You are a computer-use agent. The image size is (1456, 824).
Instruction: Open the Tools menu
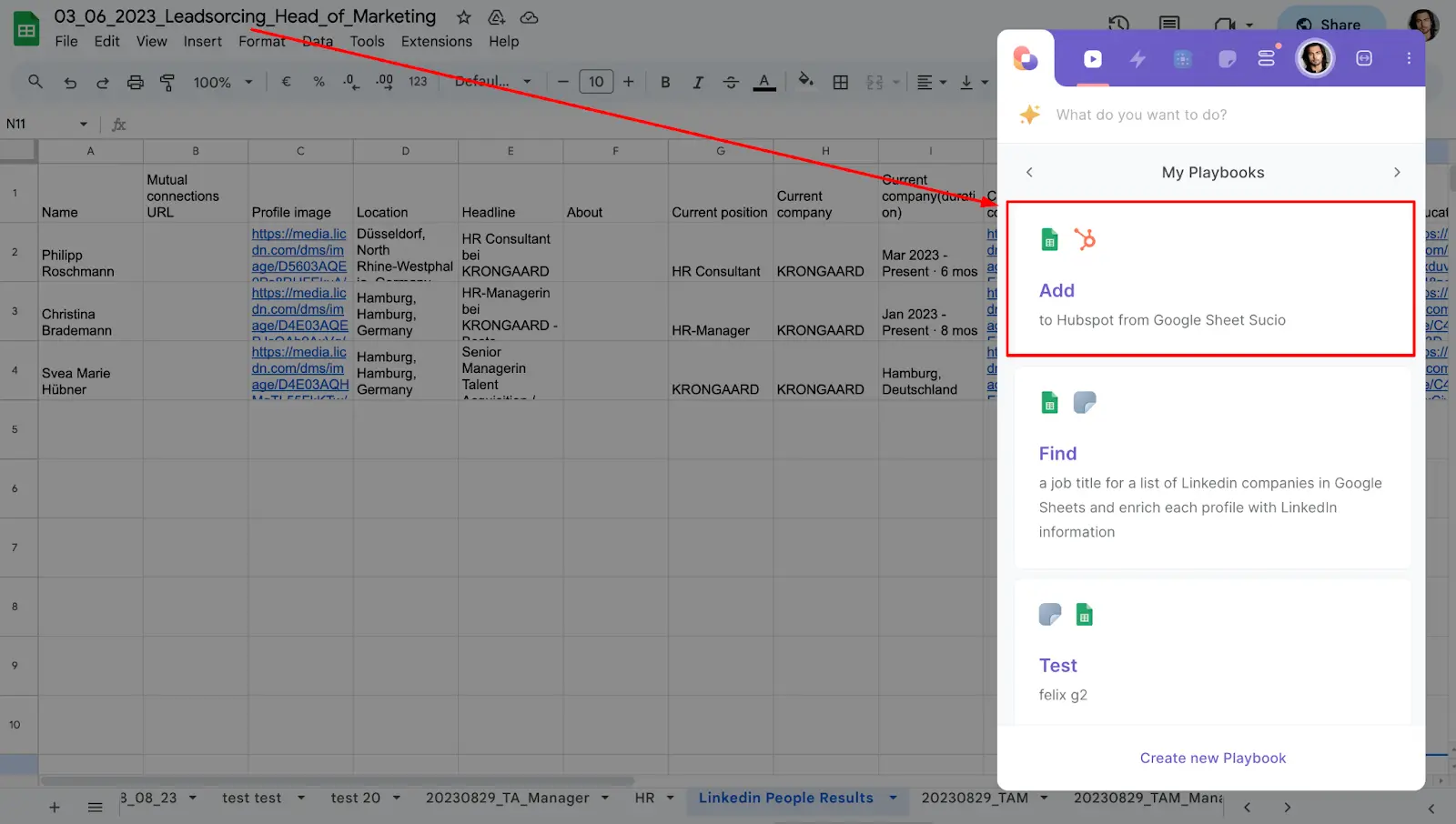(x=367, y=41)
